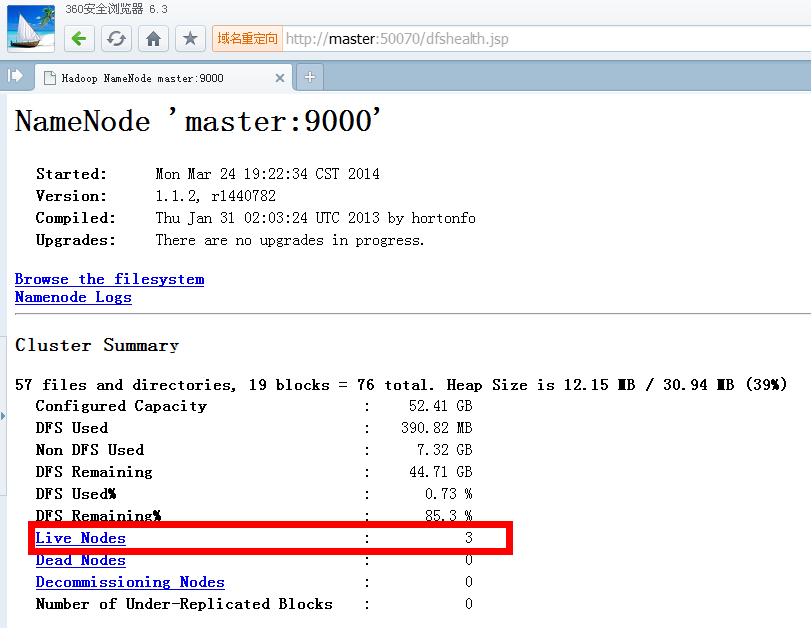This screenshot has width=811, height=628.
Task: Bookmark page using the star favorites icon
Action: pos(190,39)
